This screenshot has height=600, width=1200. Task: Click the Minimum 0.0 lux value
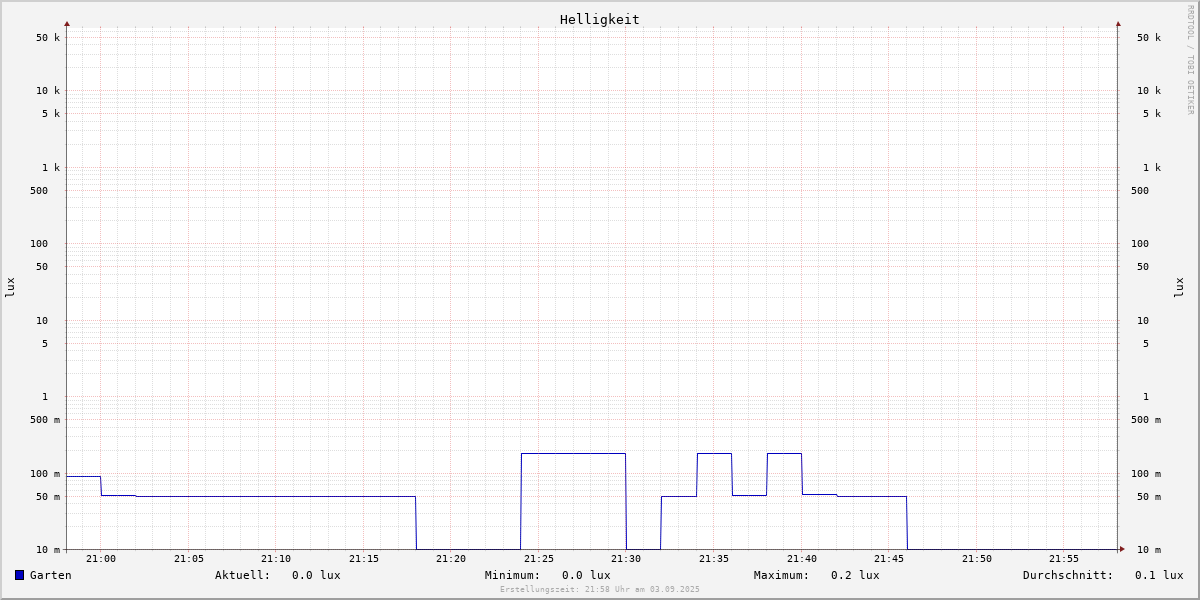click(586, 575)
